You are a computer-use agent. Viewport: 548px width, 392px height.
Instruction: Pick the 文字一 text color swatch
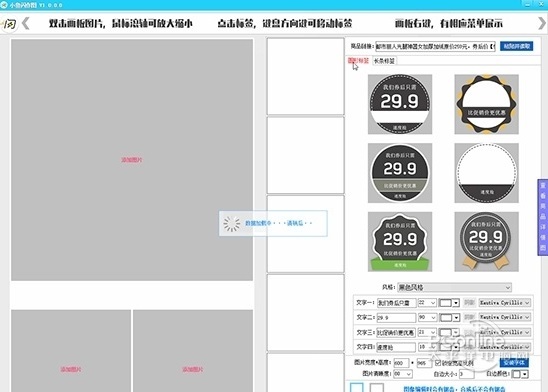tap(449, 303)
